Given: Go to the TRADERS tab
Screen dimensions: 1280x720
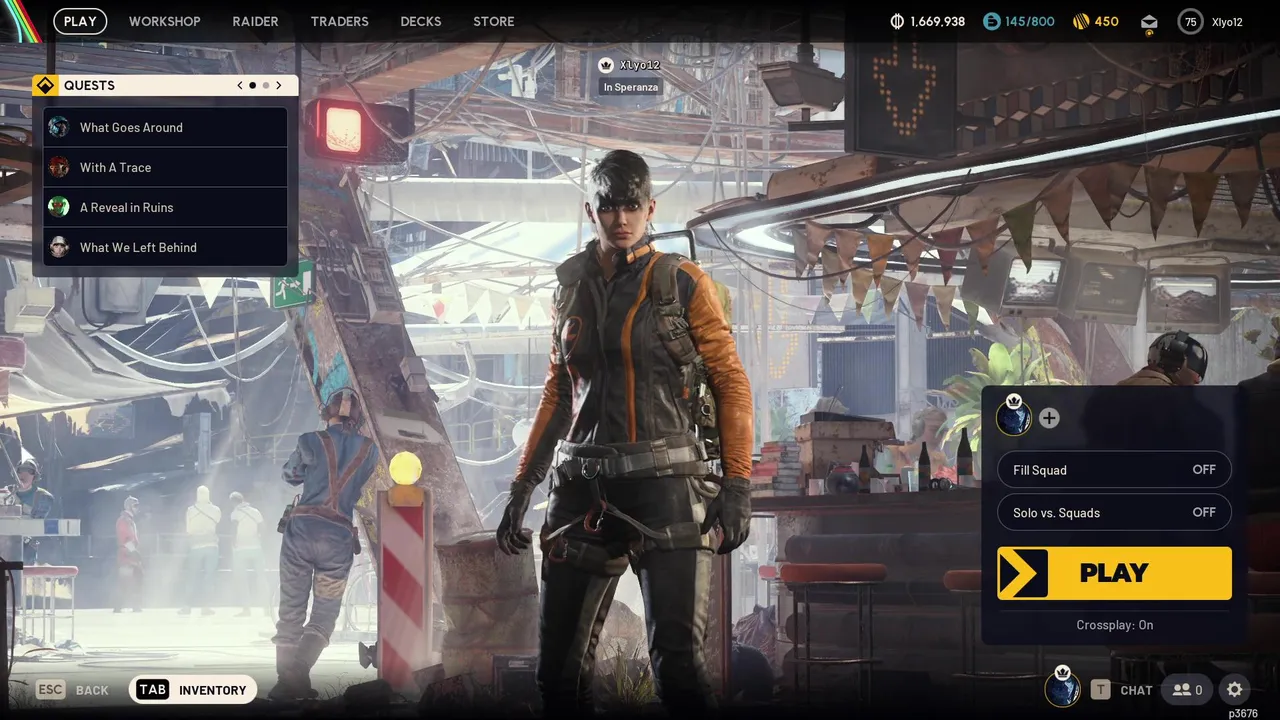Looking at the screenshot, I should click(339, 21).
